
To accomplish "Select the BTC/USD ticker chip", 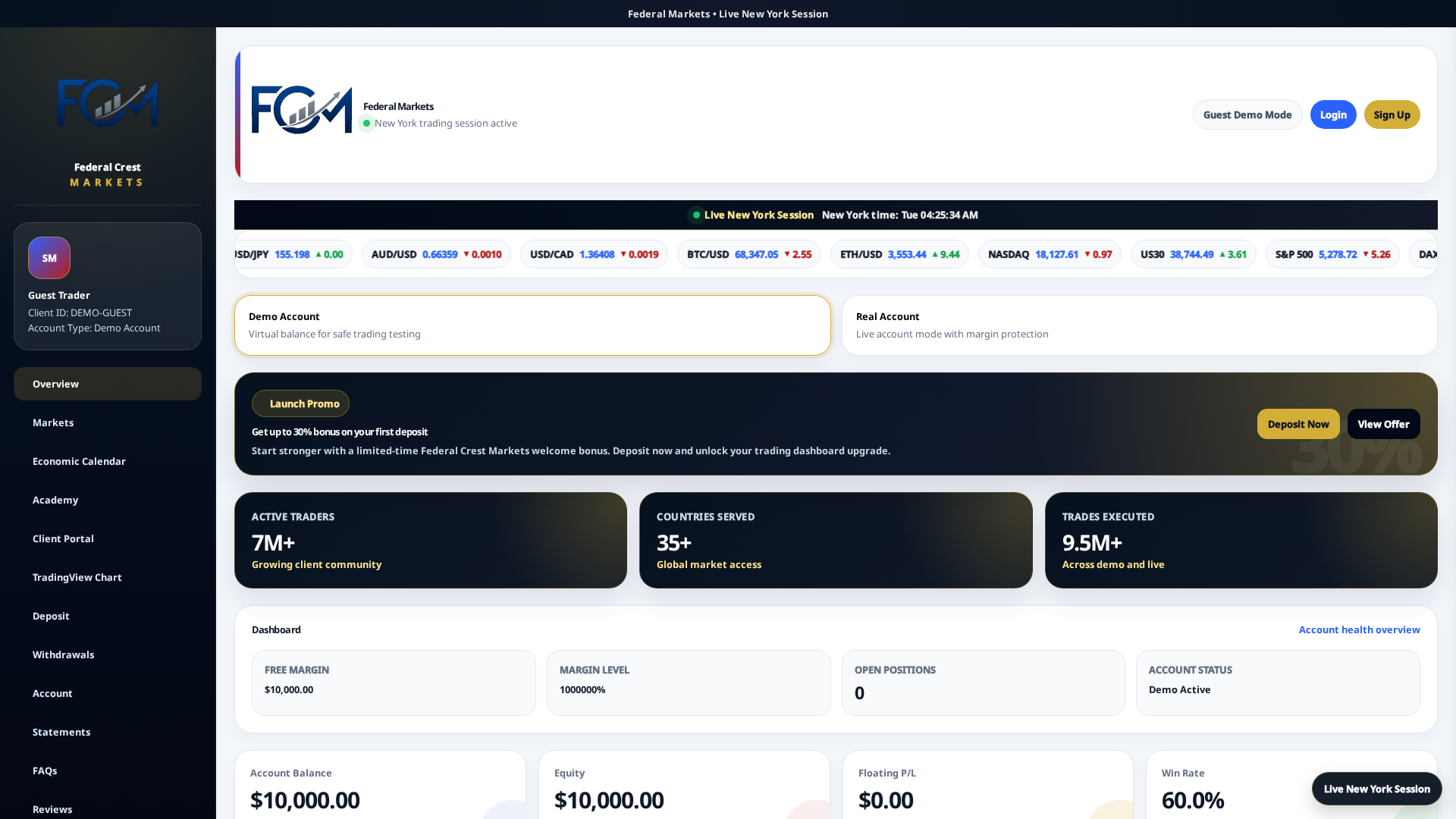I will point(749,254).
